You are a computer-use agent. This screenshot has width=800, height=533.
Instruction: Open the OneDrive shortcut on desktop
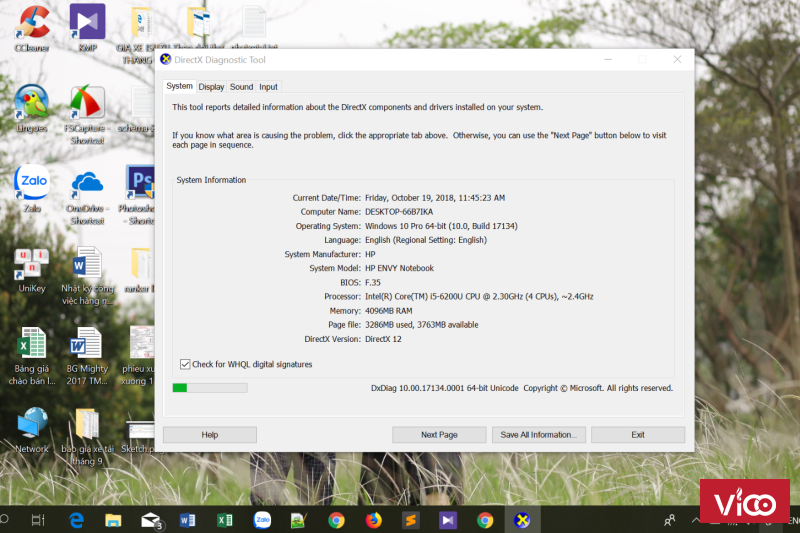87,198
